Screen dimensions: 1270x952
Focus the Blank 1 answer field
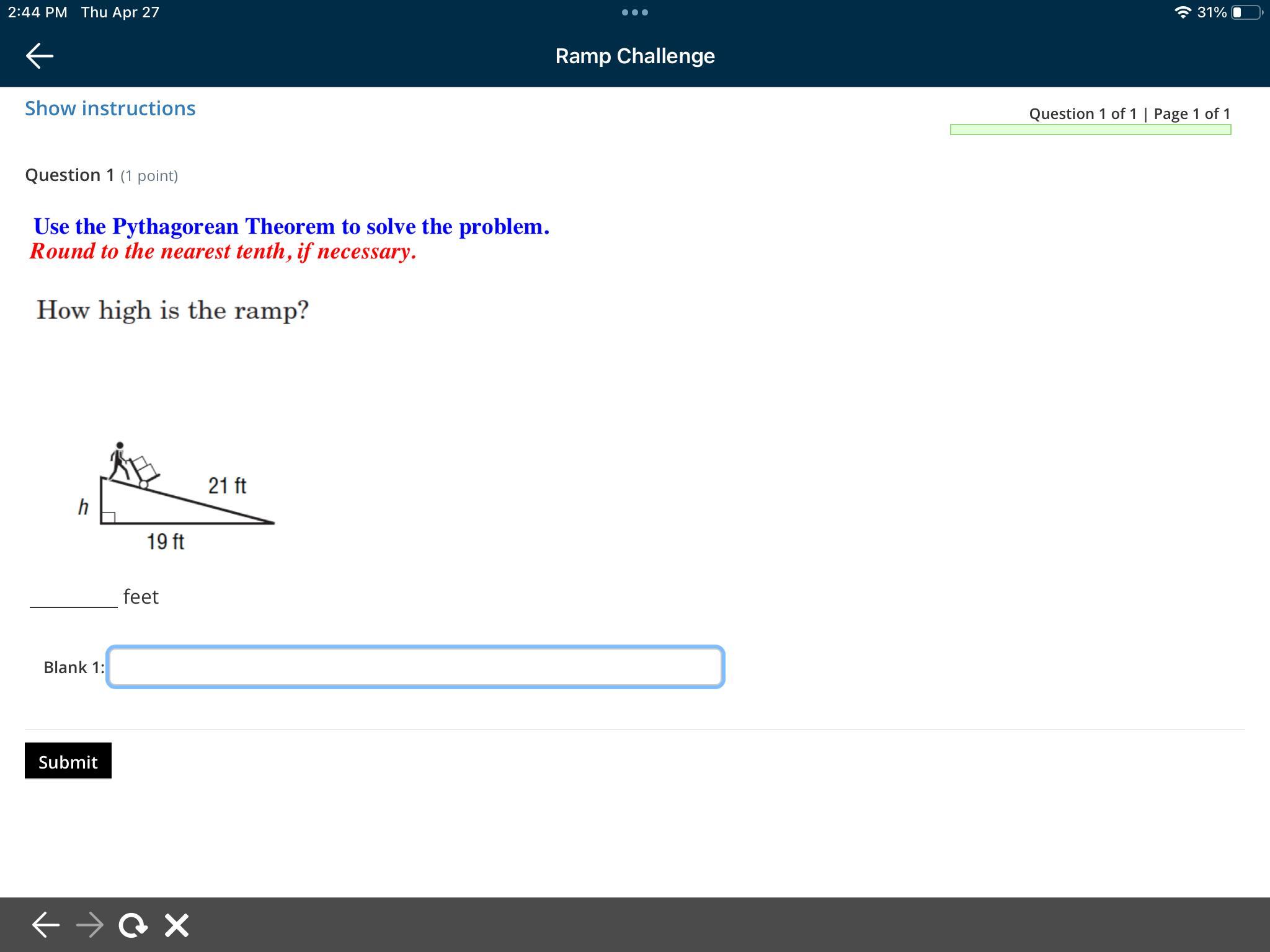(415, 667)
